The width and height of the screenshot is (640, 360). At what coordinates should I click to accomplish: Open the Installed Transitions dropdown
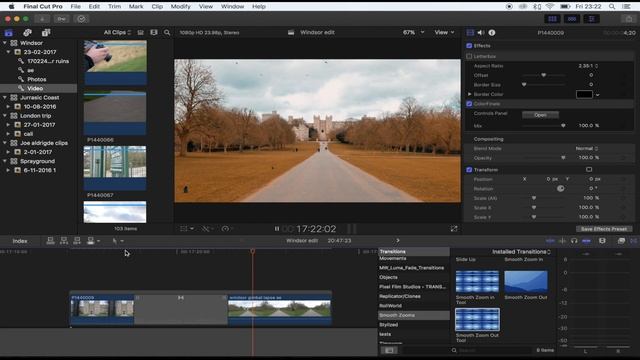521,252
